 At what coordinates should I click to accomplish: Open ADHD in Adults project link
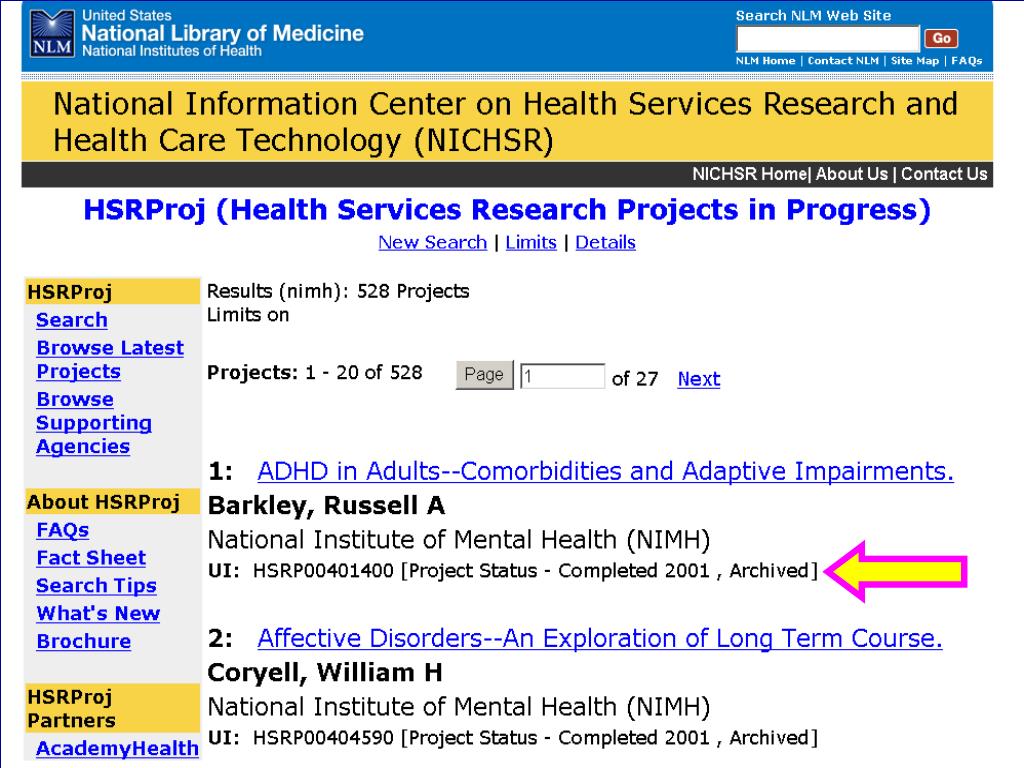605,471
